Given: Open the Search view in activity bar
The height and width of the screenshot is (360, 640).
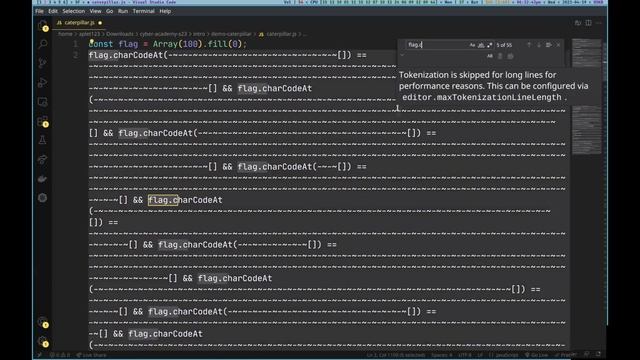Looking at the screenshot, I should click(42, 44).
